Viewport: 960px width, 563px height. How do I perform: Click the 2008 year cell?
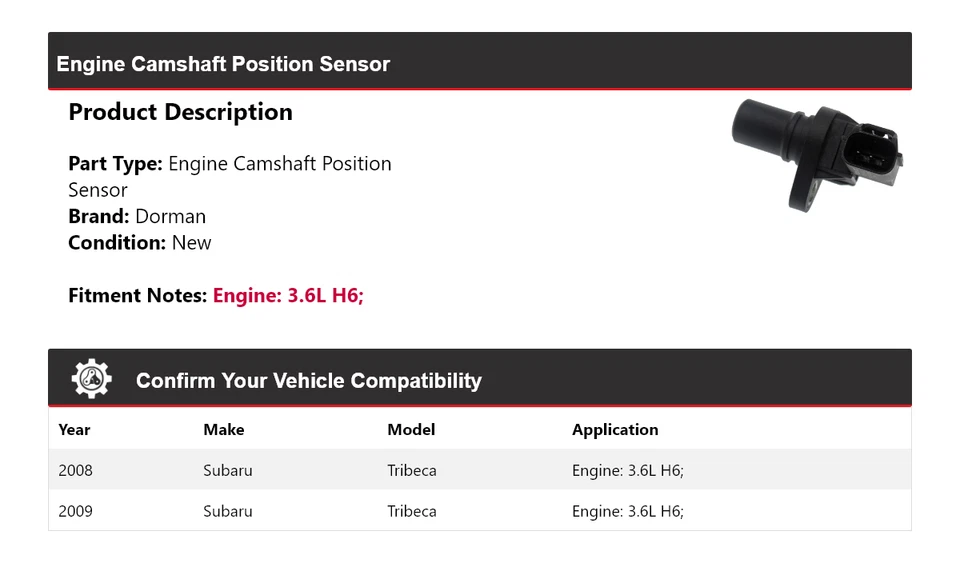75,470
